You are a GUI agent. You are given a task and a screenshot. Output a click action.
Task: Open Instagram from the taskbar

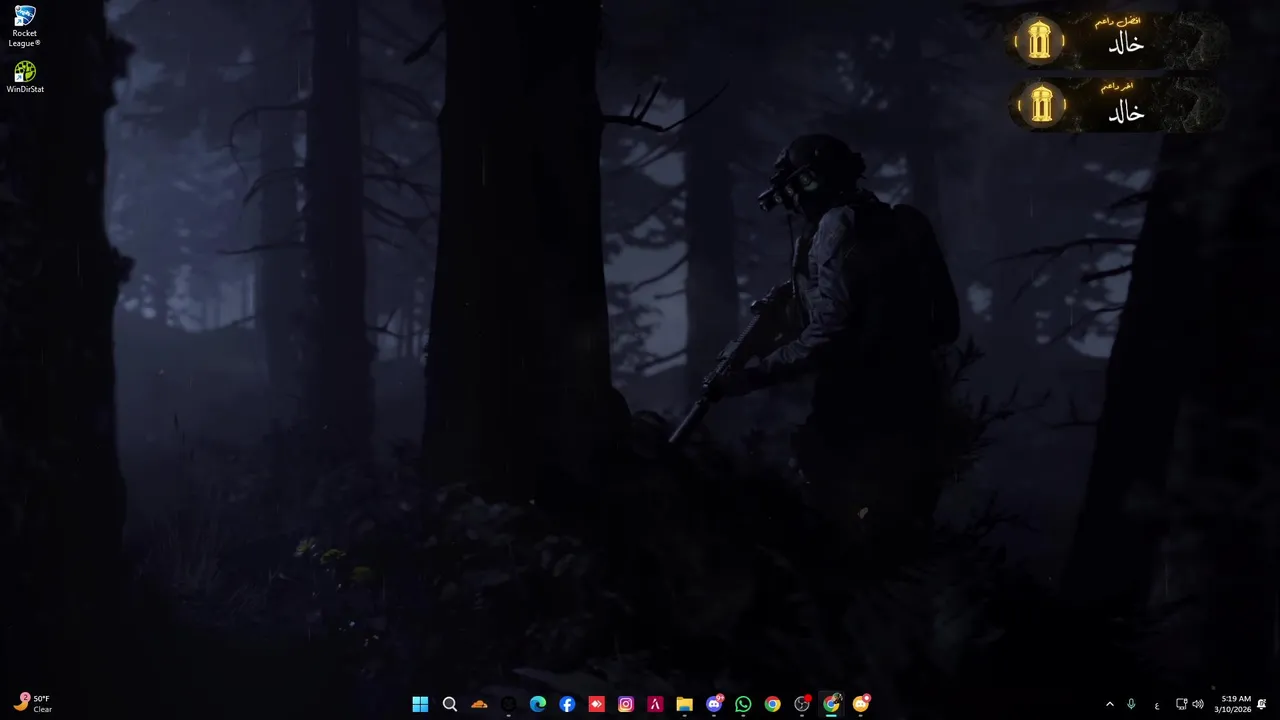click(626, 704)
